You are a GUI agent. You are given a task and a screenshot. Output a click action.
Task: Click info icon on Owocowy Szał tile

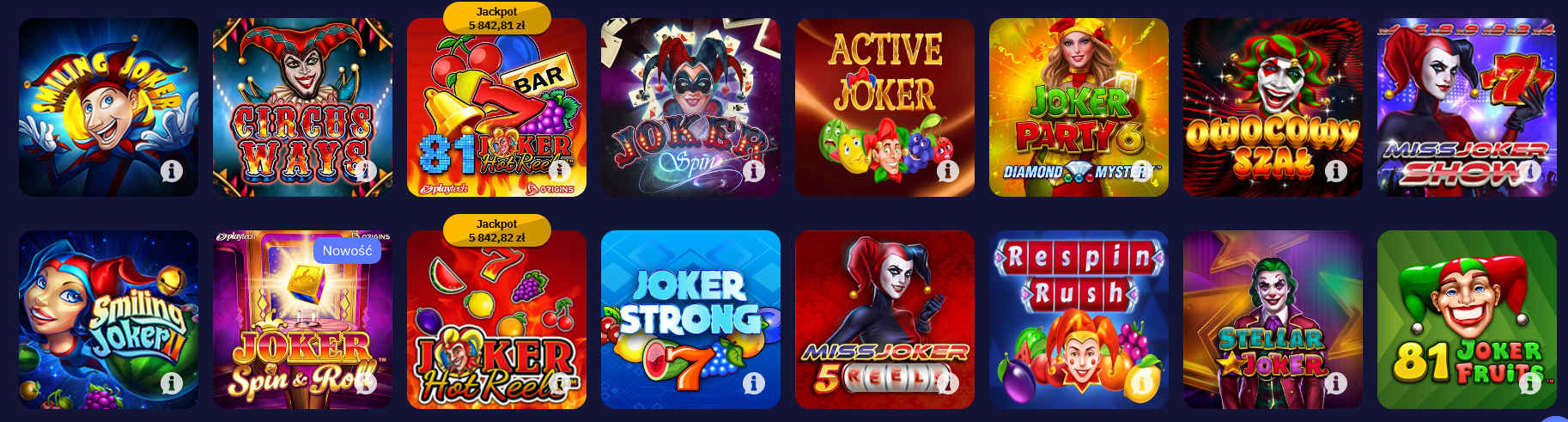click(1336, 171)
